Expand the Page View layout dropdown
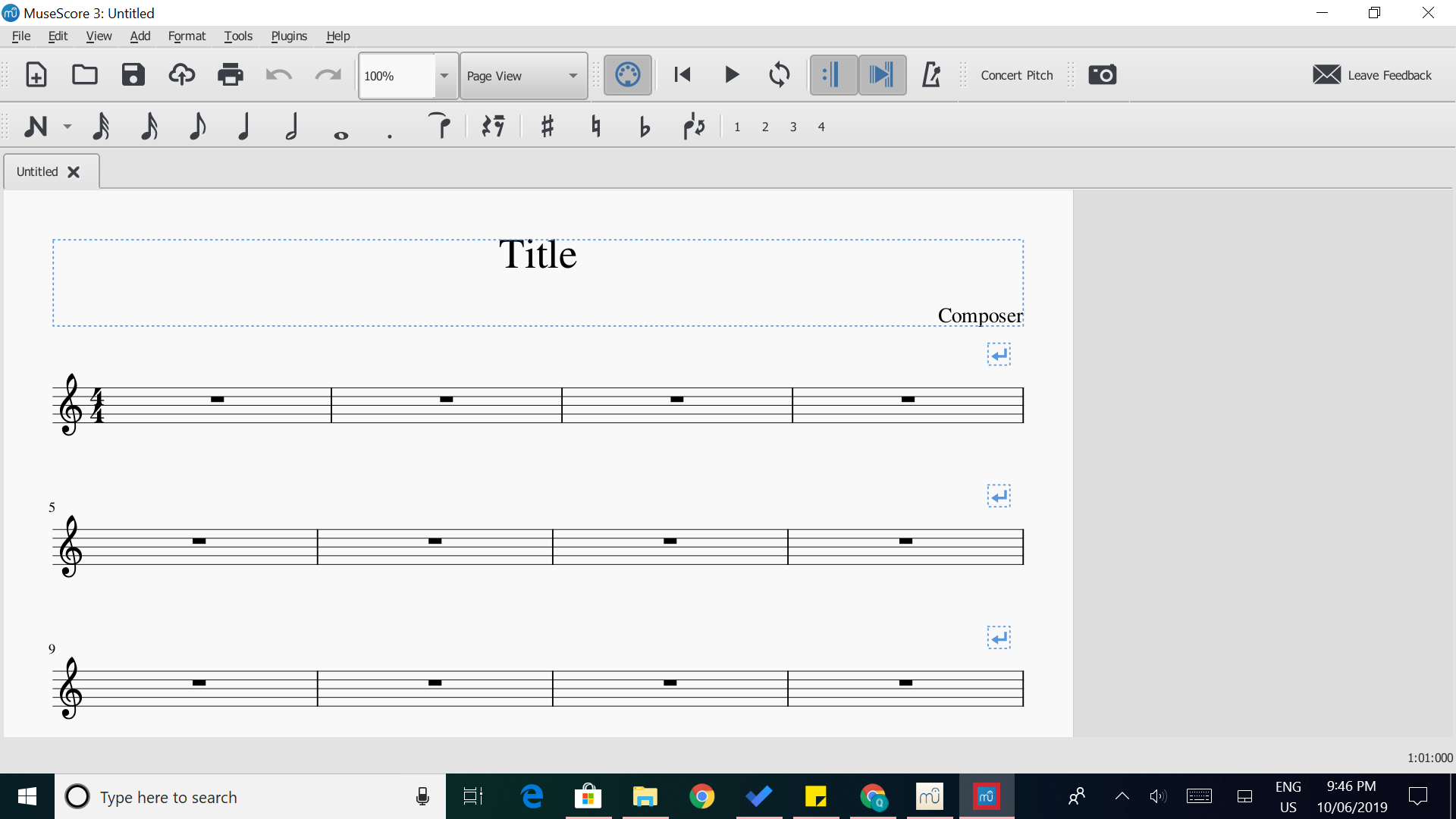 click(573, 76)
